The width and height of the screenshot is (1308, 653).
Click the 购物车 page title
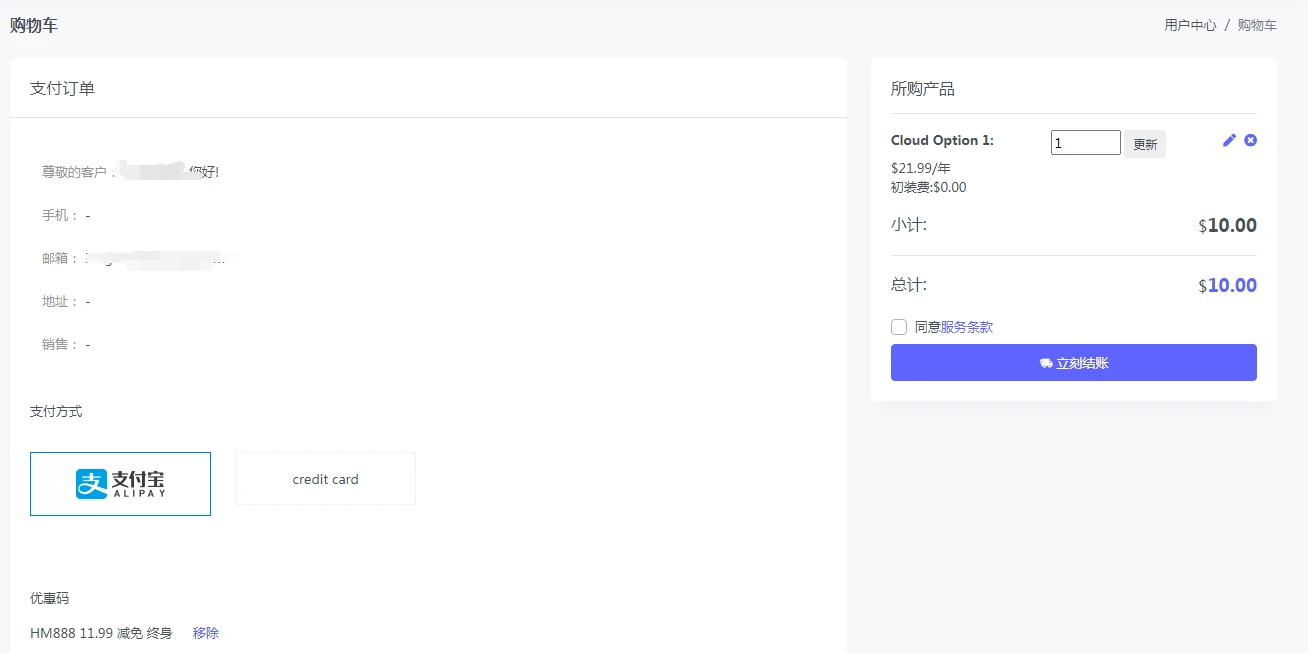click(34, 25)
